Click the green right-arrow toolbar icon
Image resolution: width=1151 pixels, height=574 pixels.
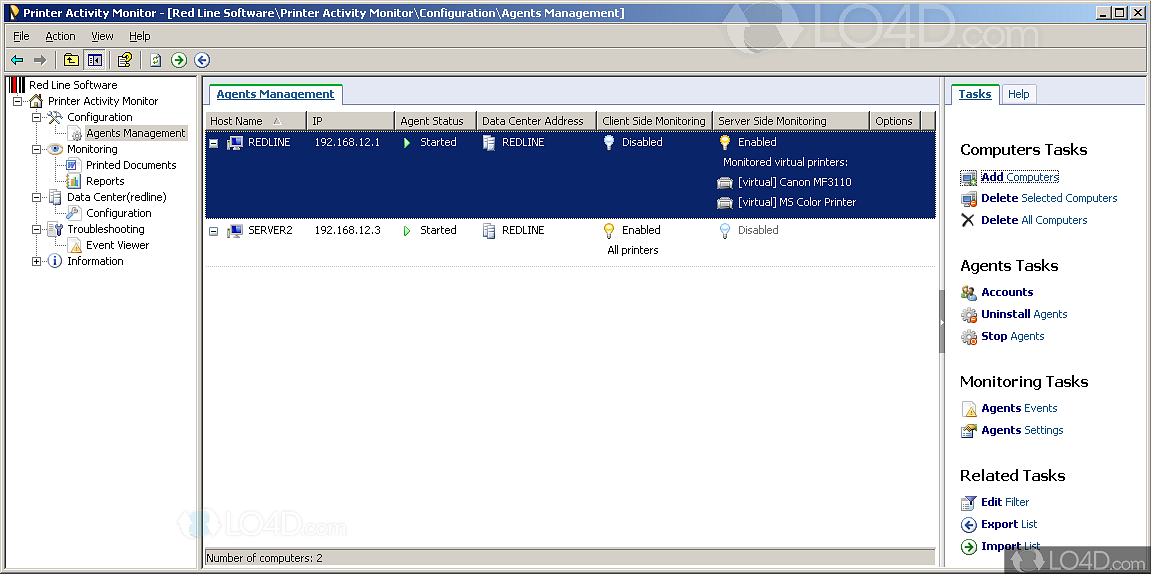(179, 60)
